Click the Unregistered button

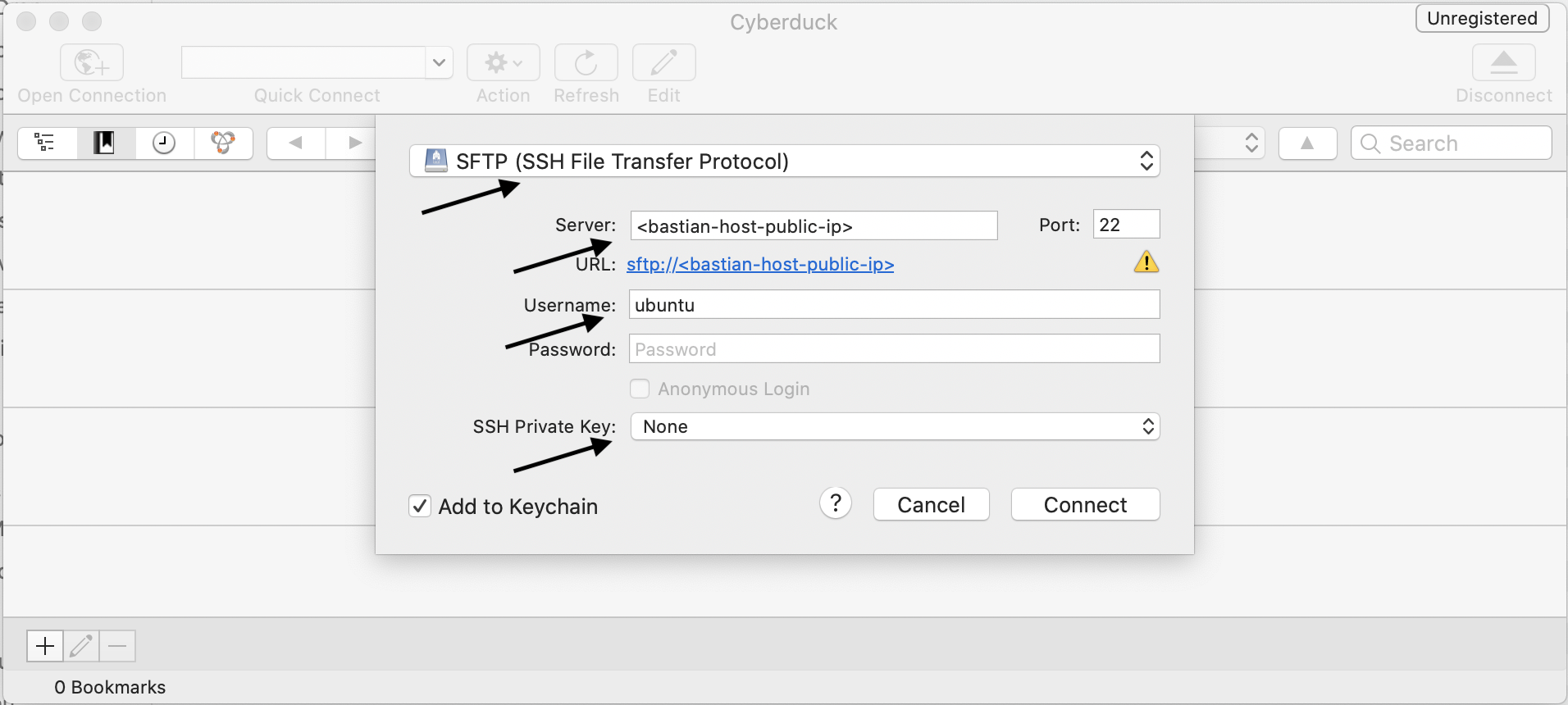pos(1482,18)
